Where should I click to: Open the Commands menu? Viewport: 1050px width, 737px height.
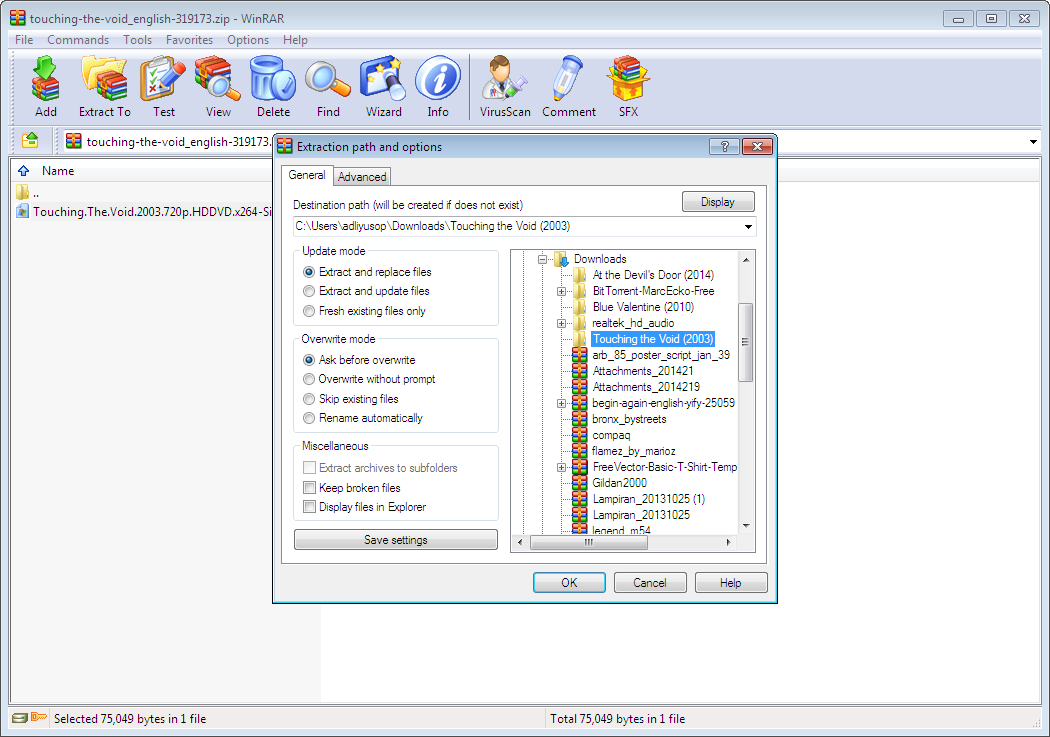coord(78,39)
